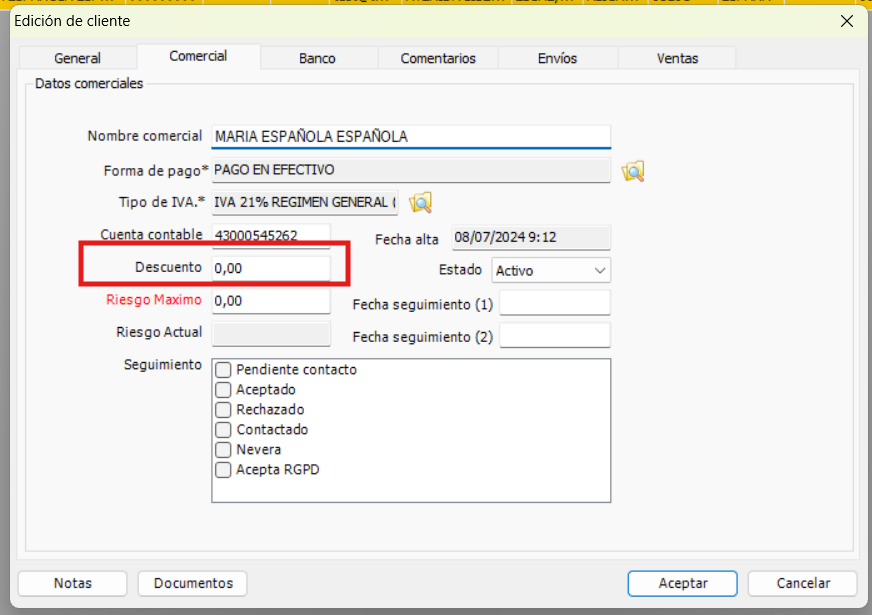Confirm changes with Aceptar
The height and width of the screenshot is (615, 872).
pos(682,583)
